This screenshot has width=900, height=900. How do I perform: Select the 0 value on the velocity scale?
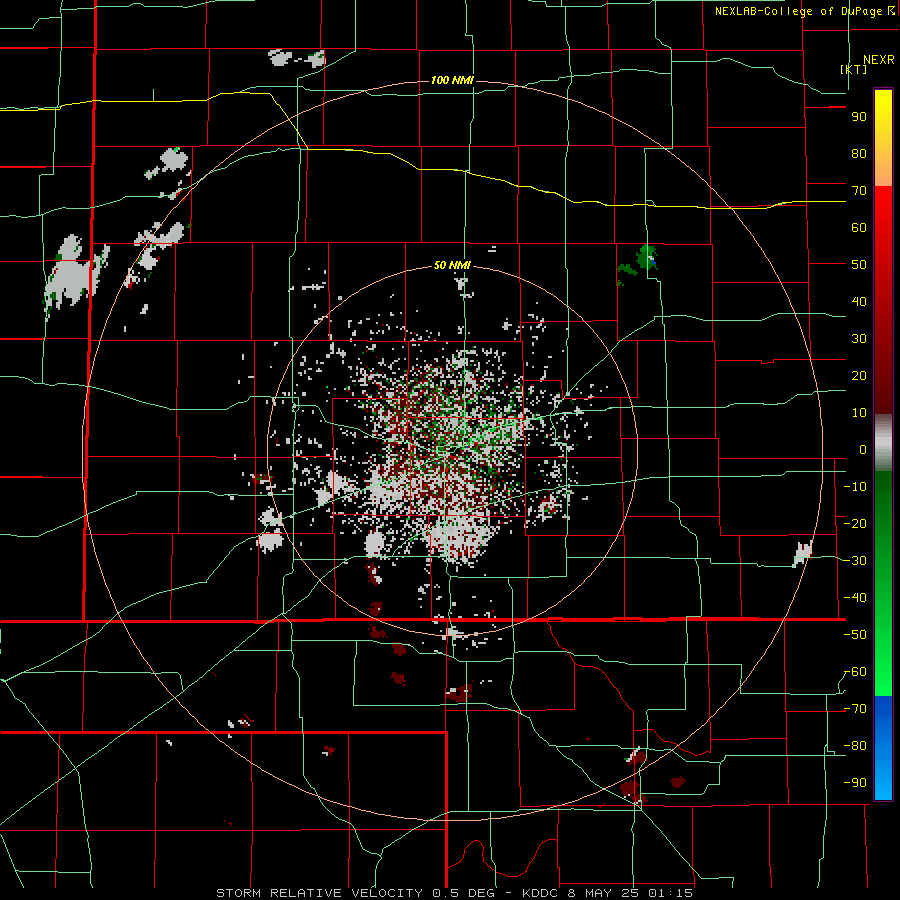[x=863, y=449]
